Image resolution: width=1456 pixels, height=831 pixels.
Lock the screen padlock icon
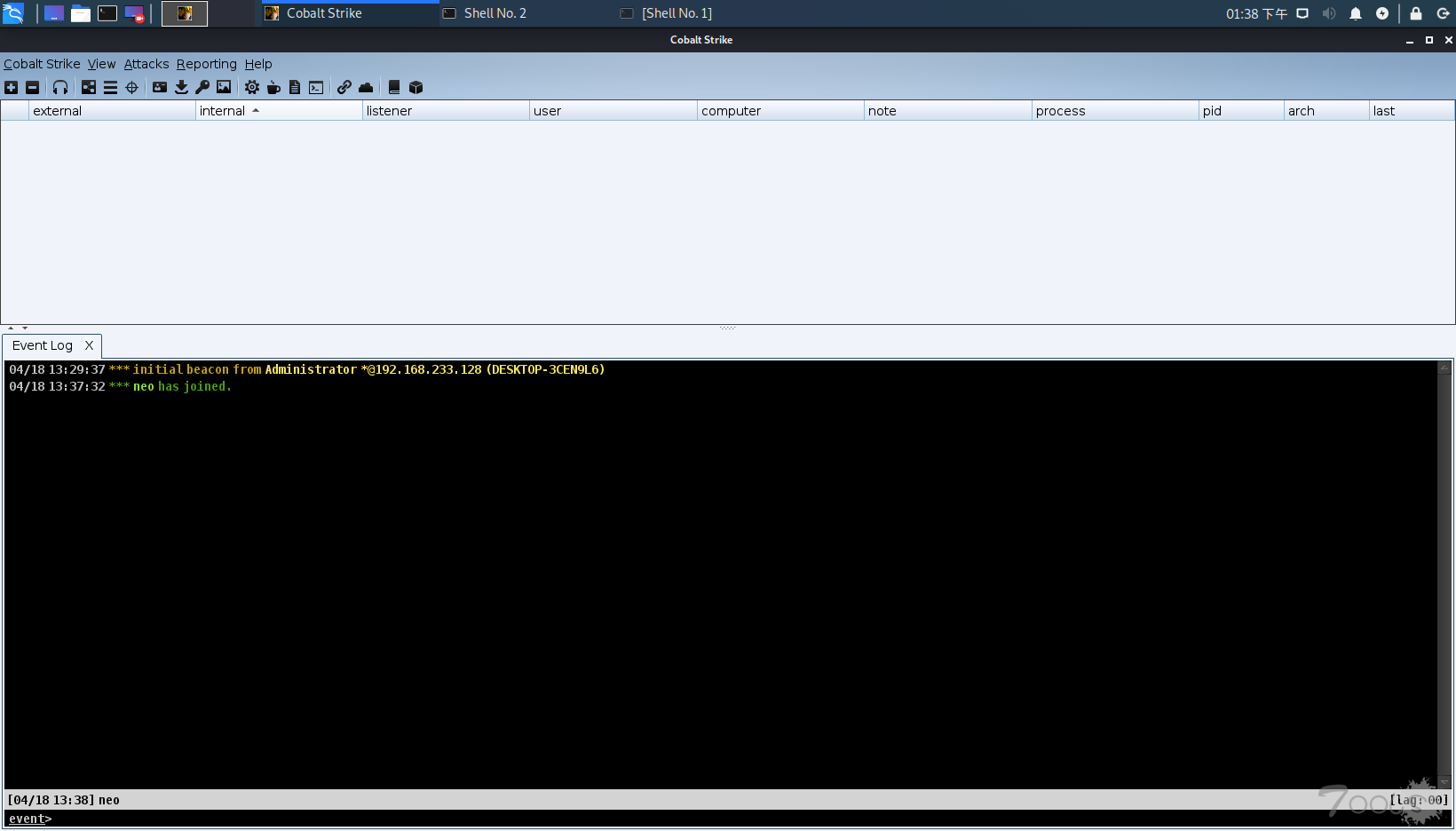click(1416, 13)
